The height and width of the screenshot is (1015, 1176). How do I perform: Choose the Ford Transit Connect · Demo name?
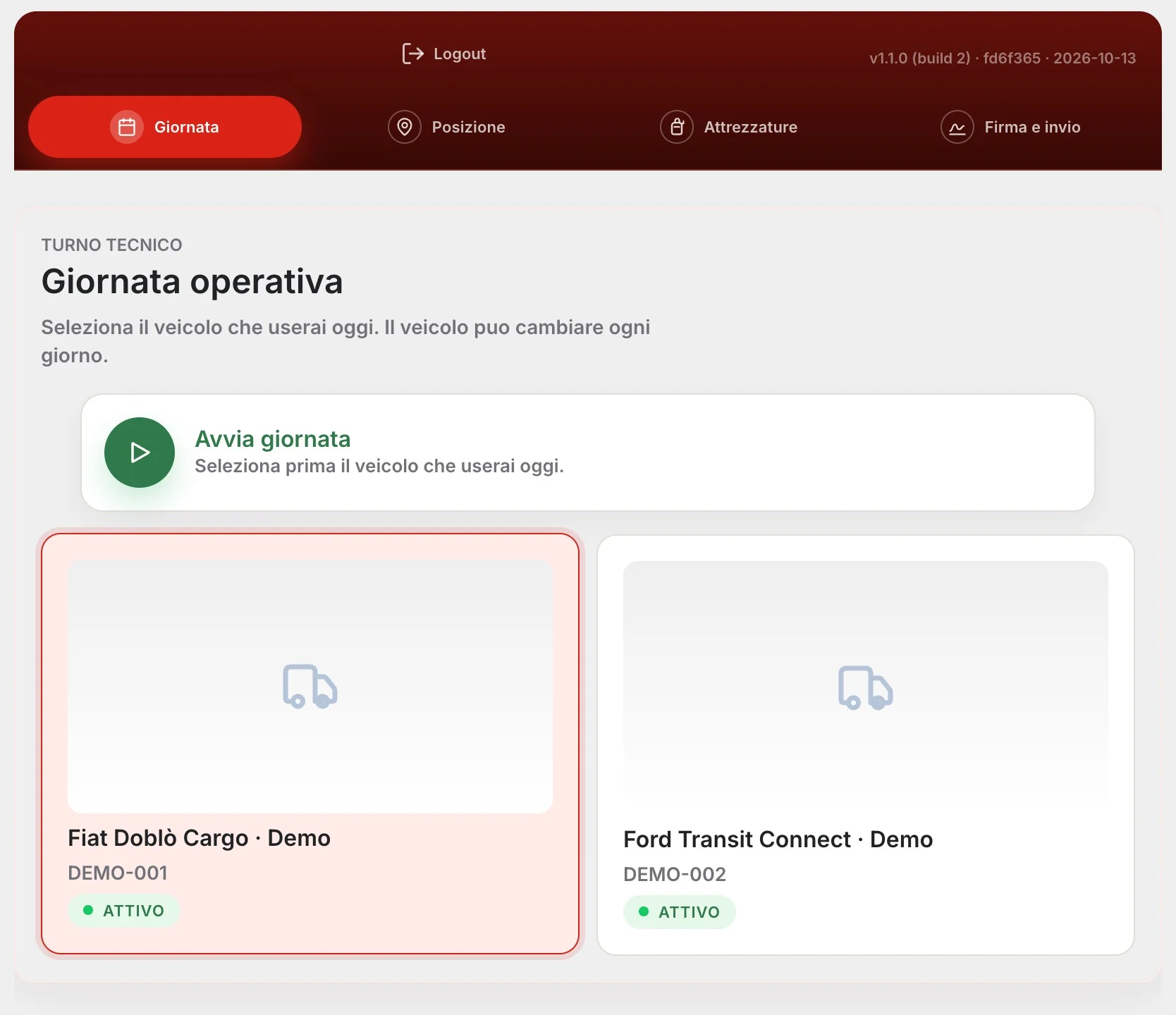[778, 839]
